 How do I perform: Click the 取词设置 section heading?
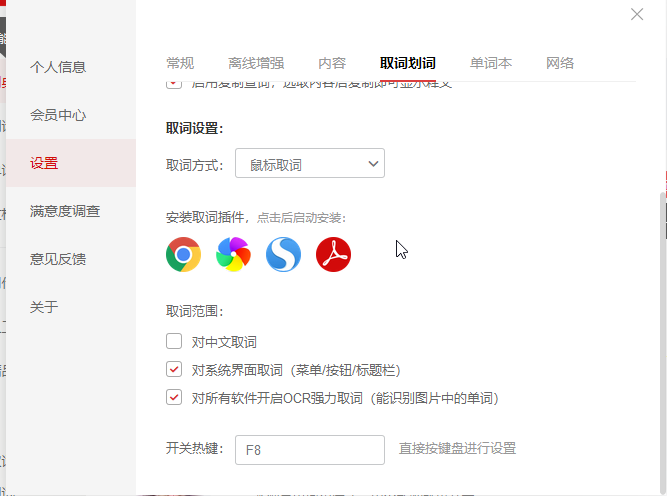tap(194, 128)
